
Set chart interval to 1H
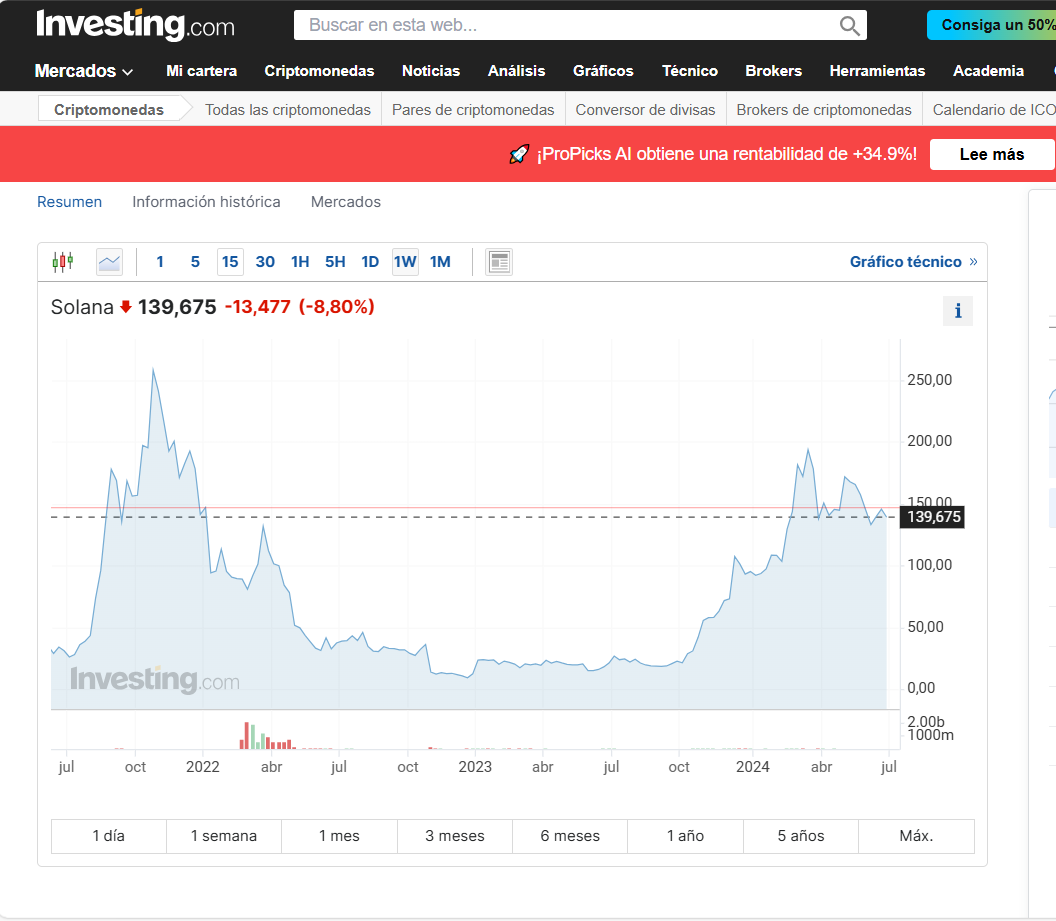(300, 262)
